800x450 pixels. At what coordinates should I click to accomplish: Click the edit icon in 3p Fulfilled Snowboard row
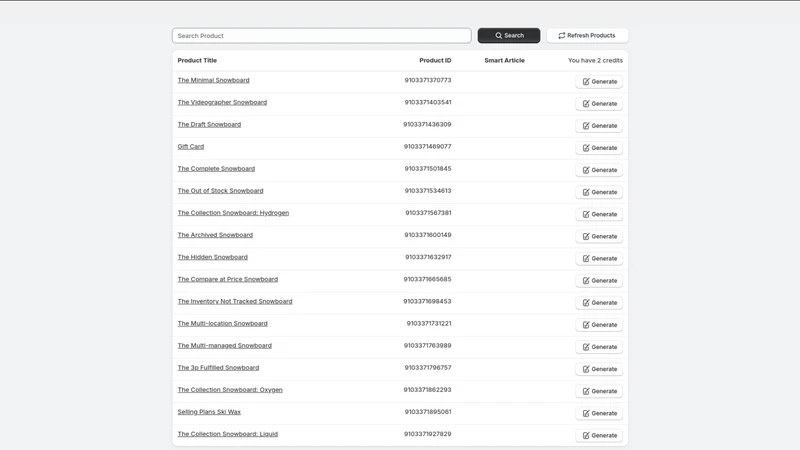[x=586, y=369]
